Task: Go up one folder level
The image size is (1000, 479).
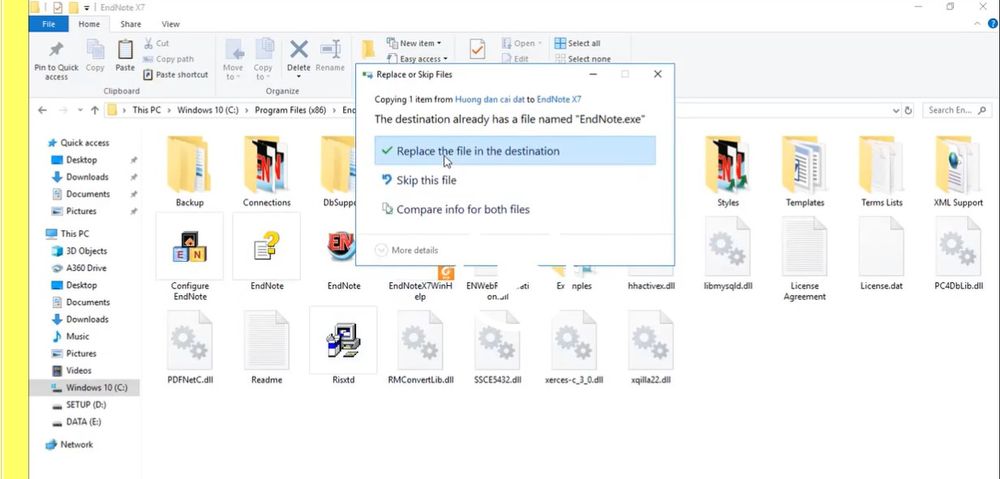Action: click(94, 110)
